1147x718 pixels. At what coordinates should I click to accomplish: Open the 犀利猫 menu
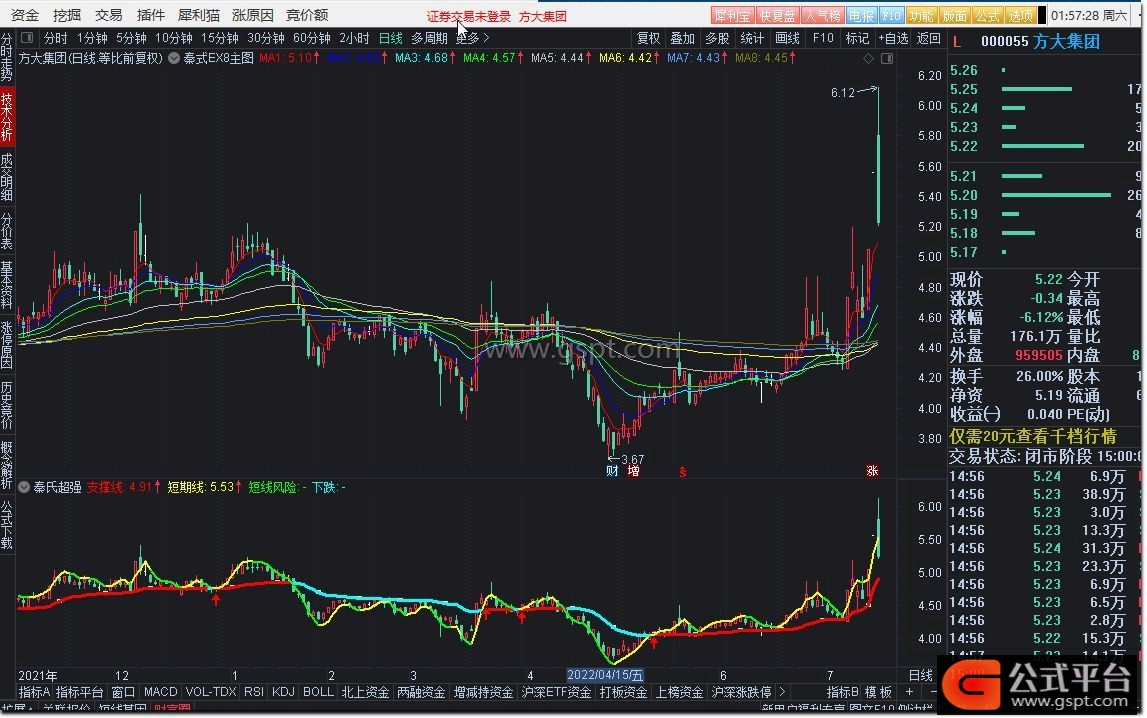tap(199, 15)
